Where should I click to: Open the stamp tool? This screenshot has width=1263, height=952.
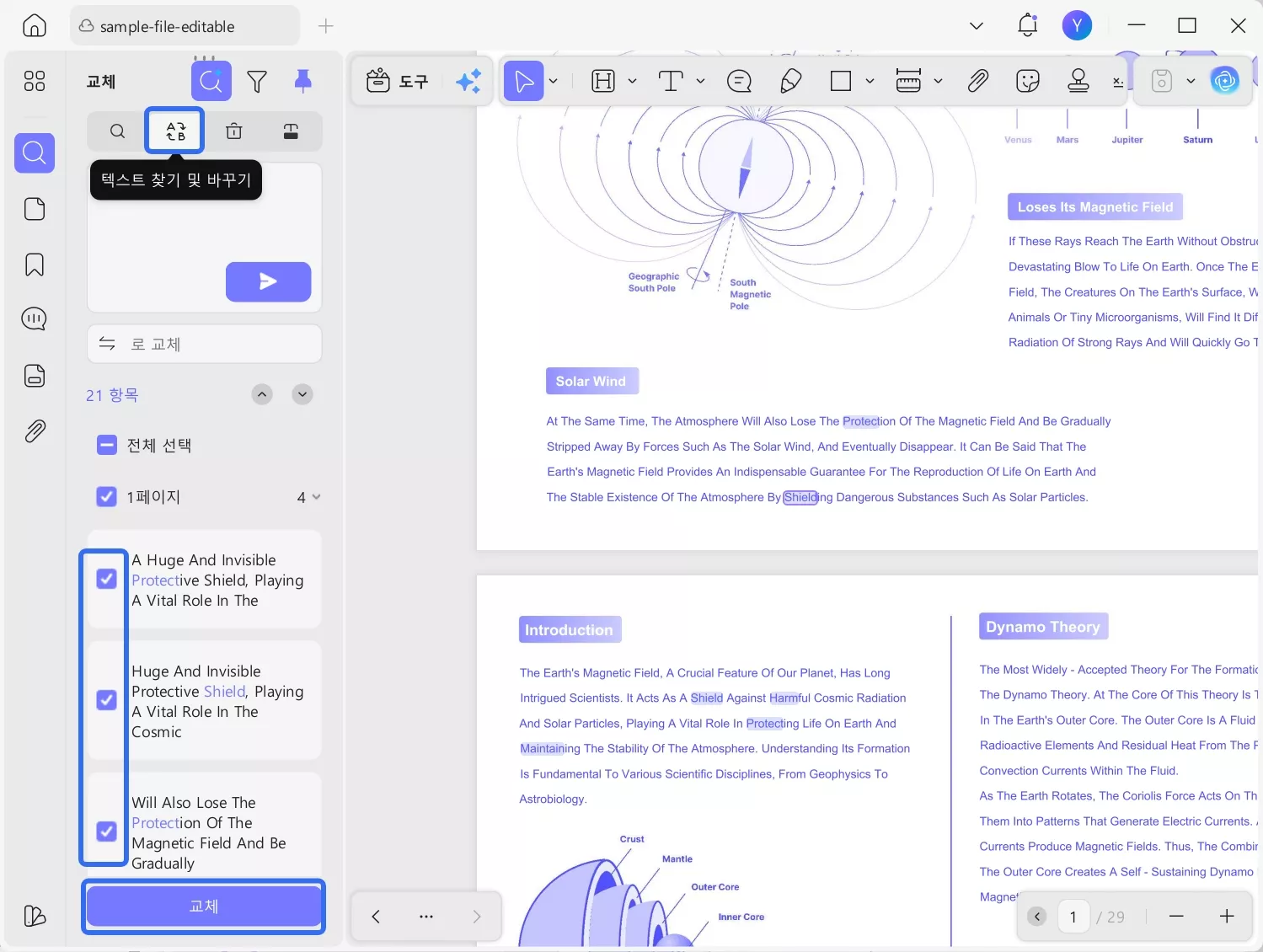click(x=1078, y=82)
